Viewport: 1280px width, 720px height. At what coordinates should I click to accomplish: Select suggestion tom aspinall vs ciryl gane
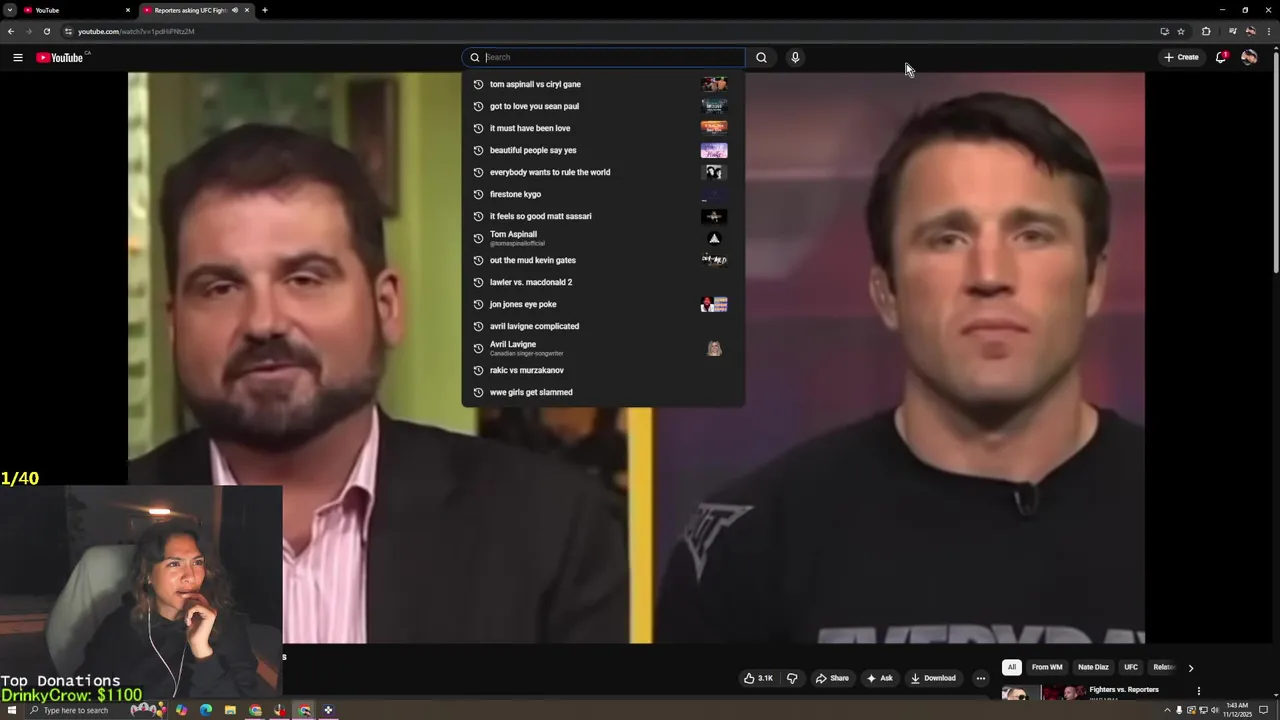(603, 84)
